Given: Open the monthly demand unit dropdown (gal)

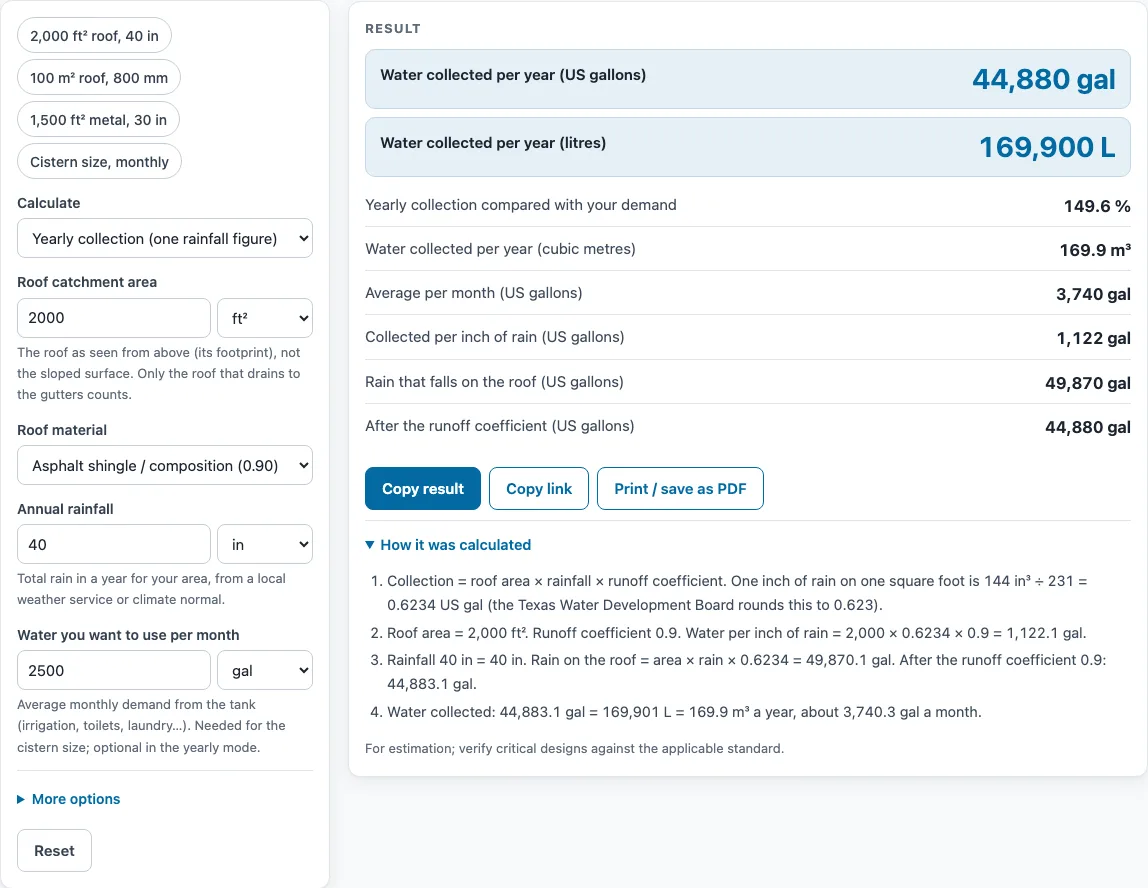Looking at the screenshot, I should pyautogui.click(x=265, y=671).
